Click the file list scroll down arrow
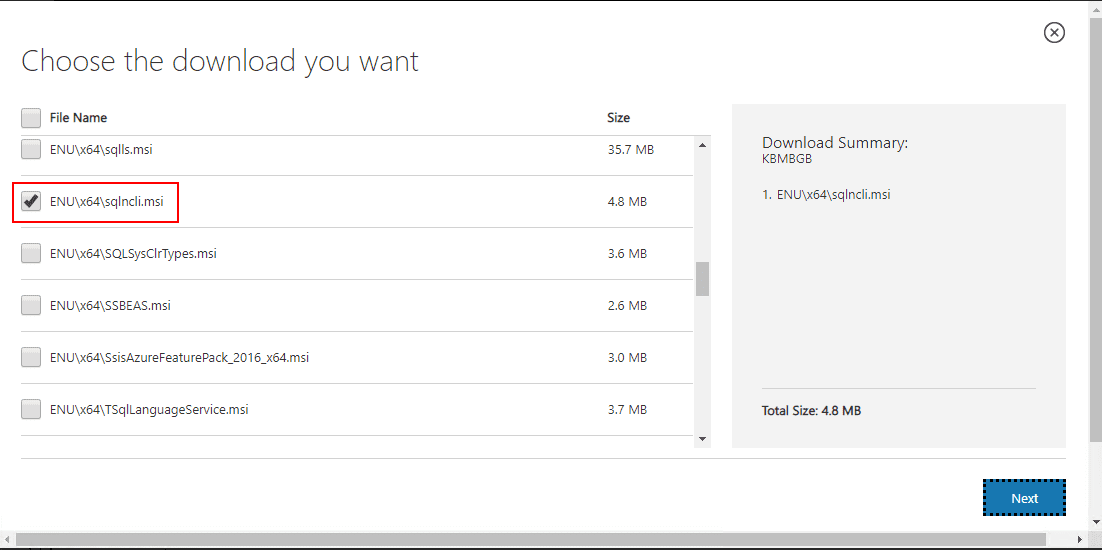Image resolution: width=1102 pixels, height=550 pixels. point(702,439)
